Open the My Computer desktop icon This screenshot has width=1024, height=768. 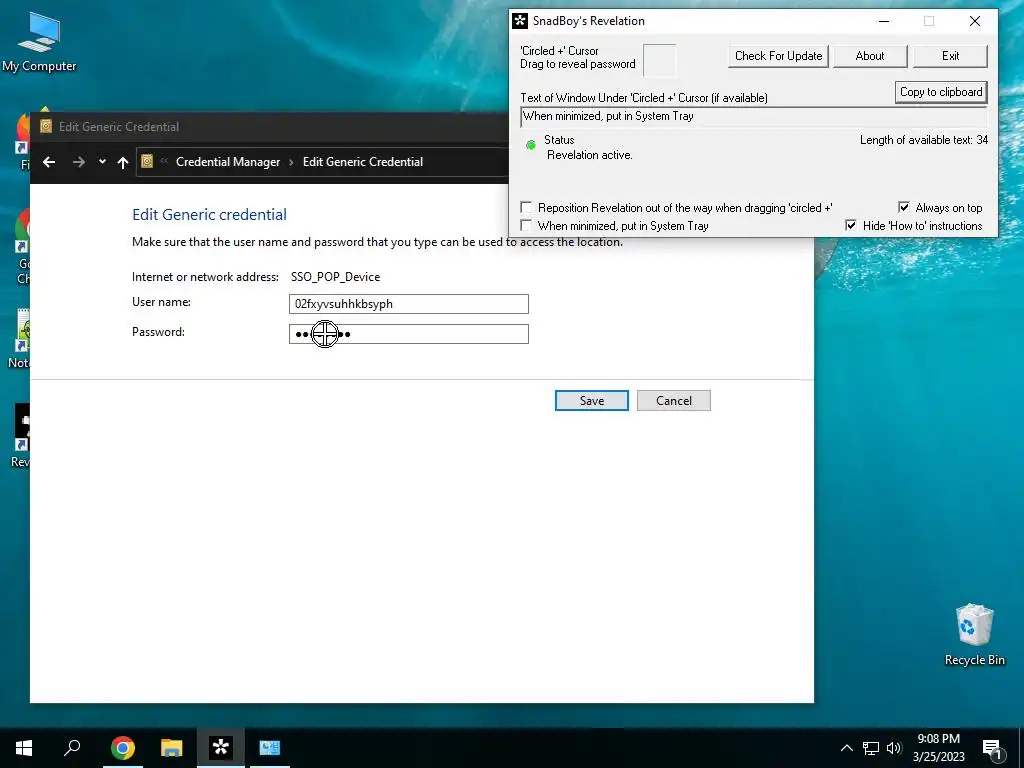(39, 41)
